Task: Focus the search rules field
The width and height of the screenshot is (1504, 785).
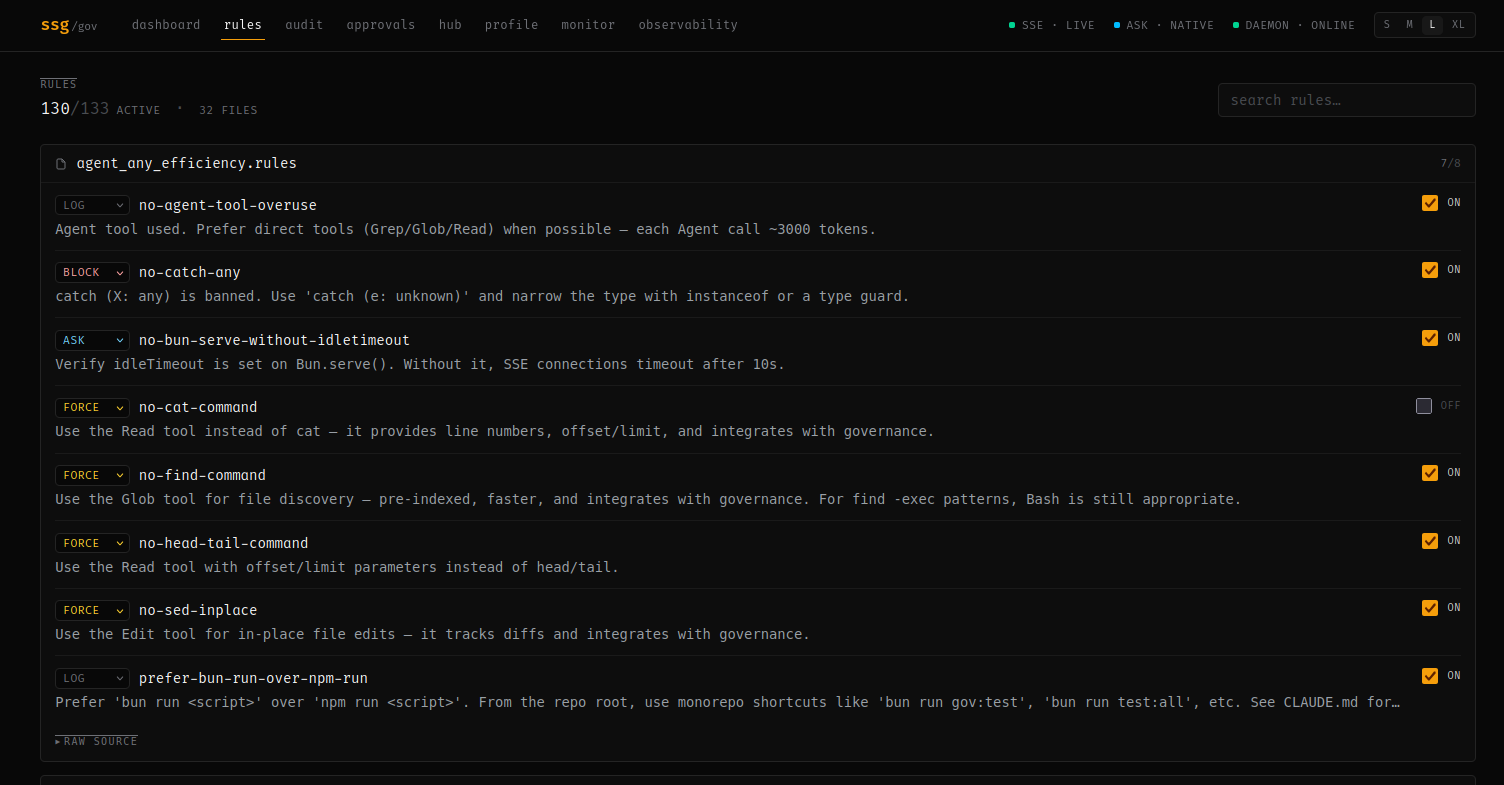Action: (x=1346, y=100)
